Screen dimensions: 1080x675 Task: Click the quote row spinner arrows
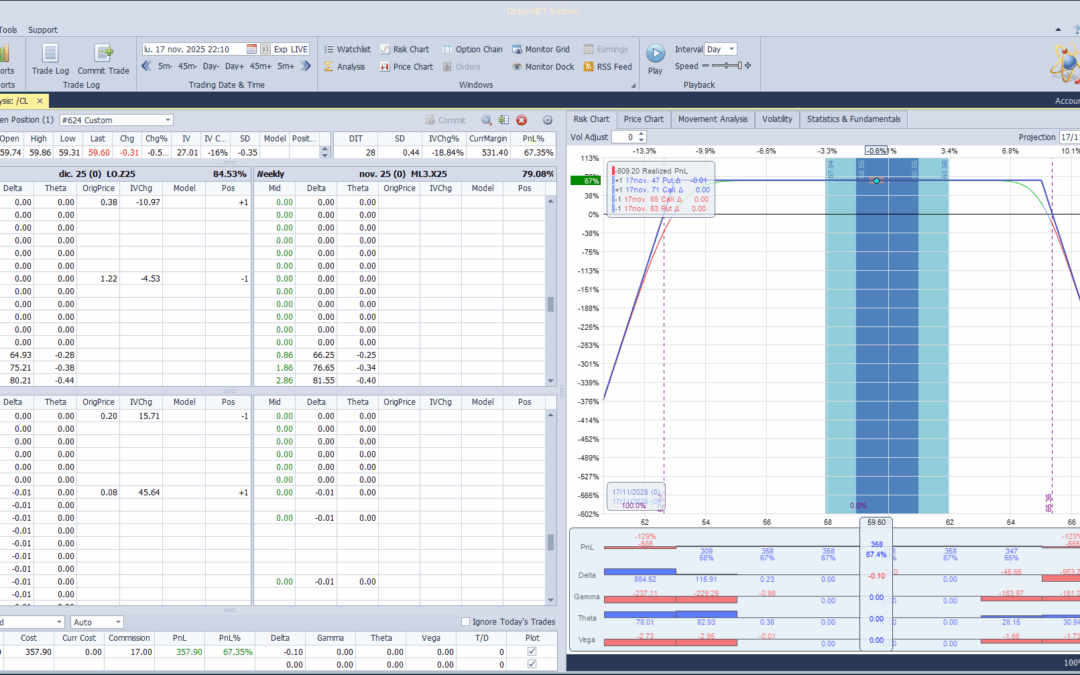tap(324, 151)
